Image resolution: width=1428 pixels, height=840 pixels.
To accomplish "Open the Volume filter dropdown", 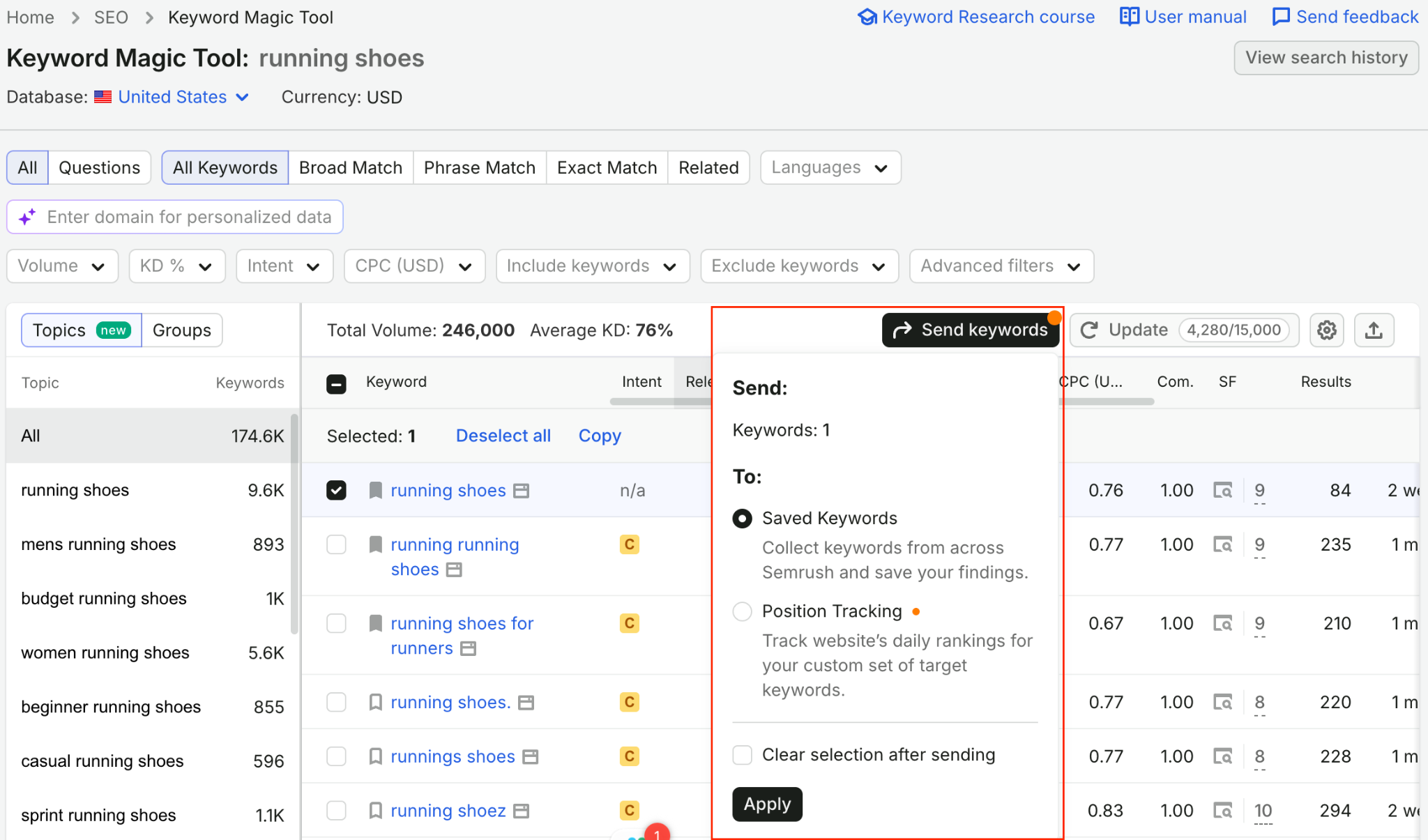I will [x=62, y=266].
